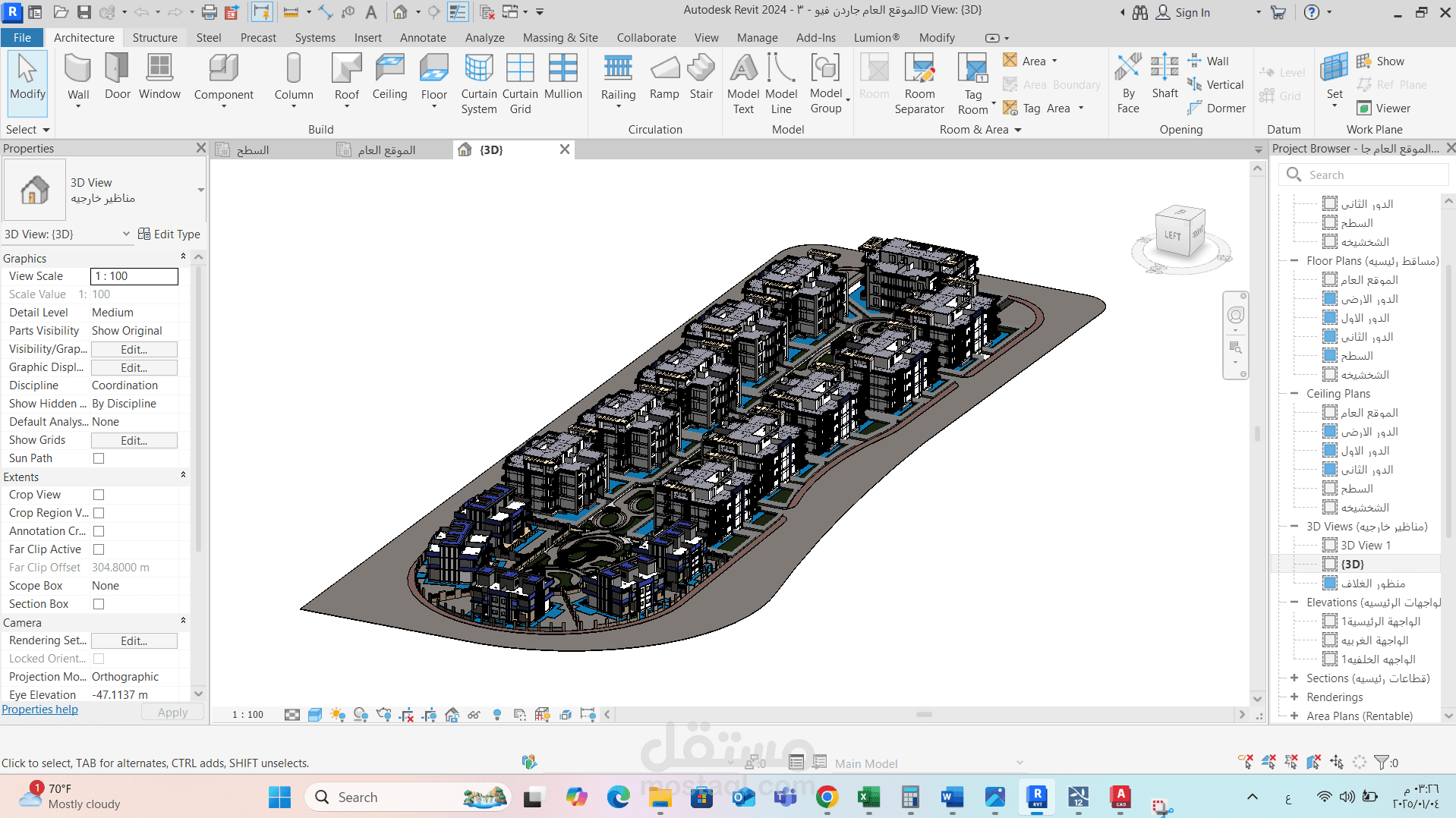The image size is (1456, 818).
Task: Select the Door tool
Action: [118, 77]
